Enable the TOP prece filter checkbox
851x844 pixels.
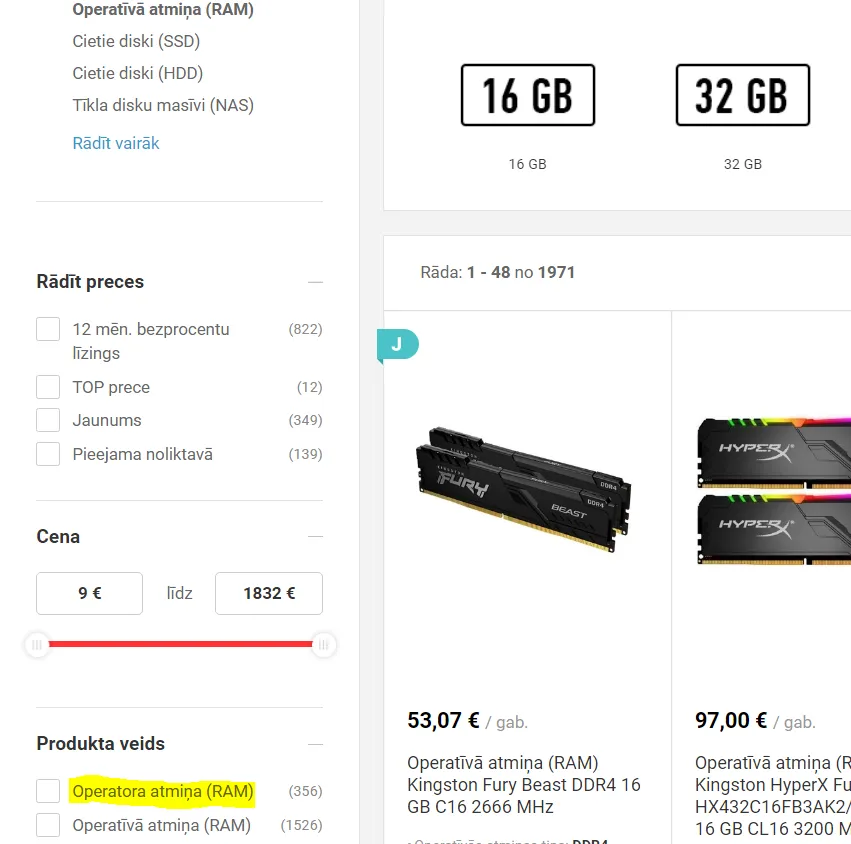click(48, 388)
